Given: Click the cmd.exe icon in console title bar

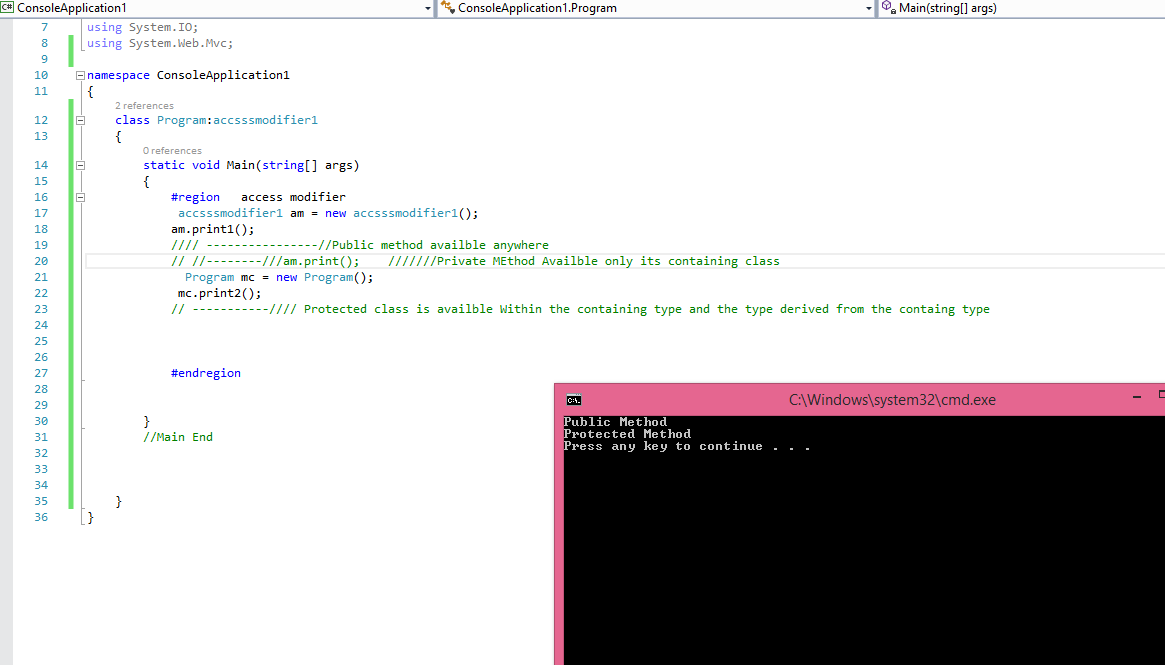Looking at the screenshot, I should (573, 399).
